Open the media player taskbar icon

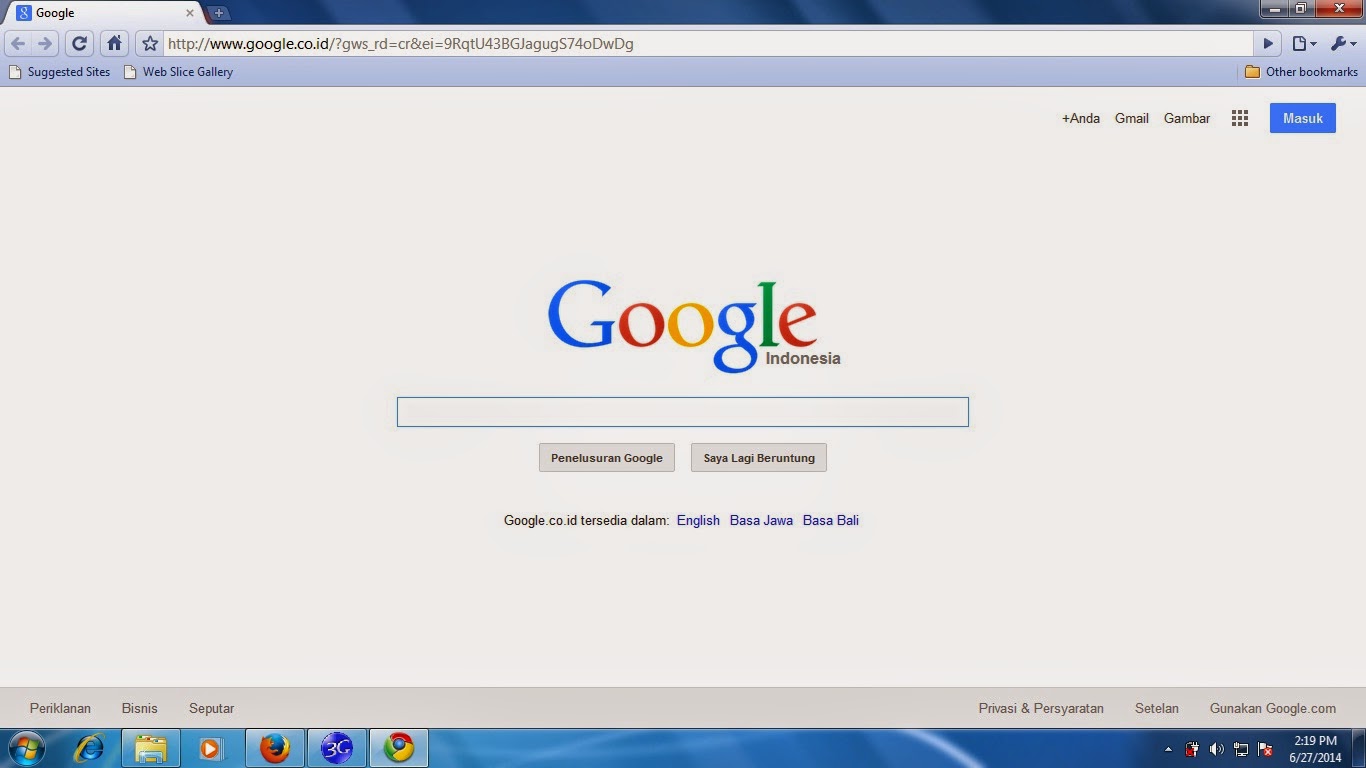tap(211, 748)
